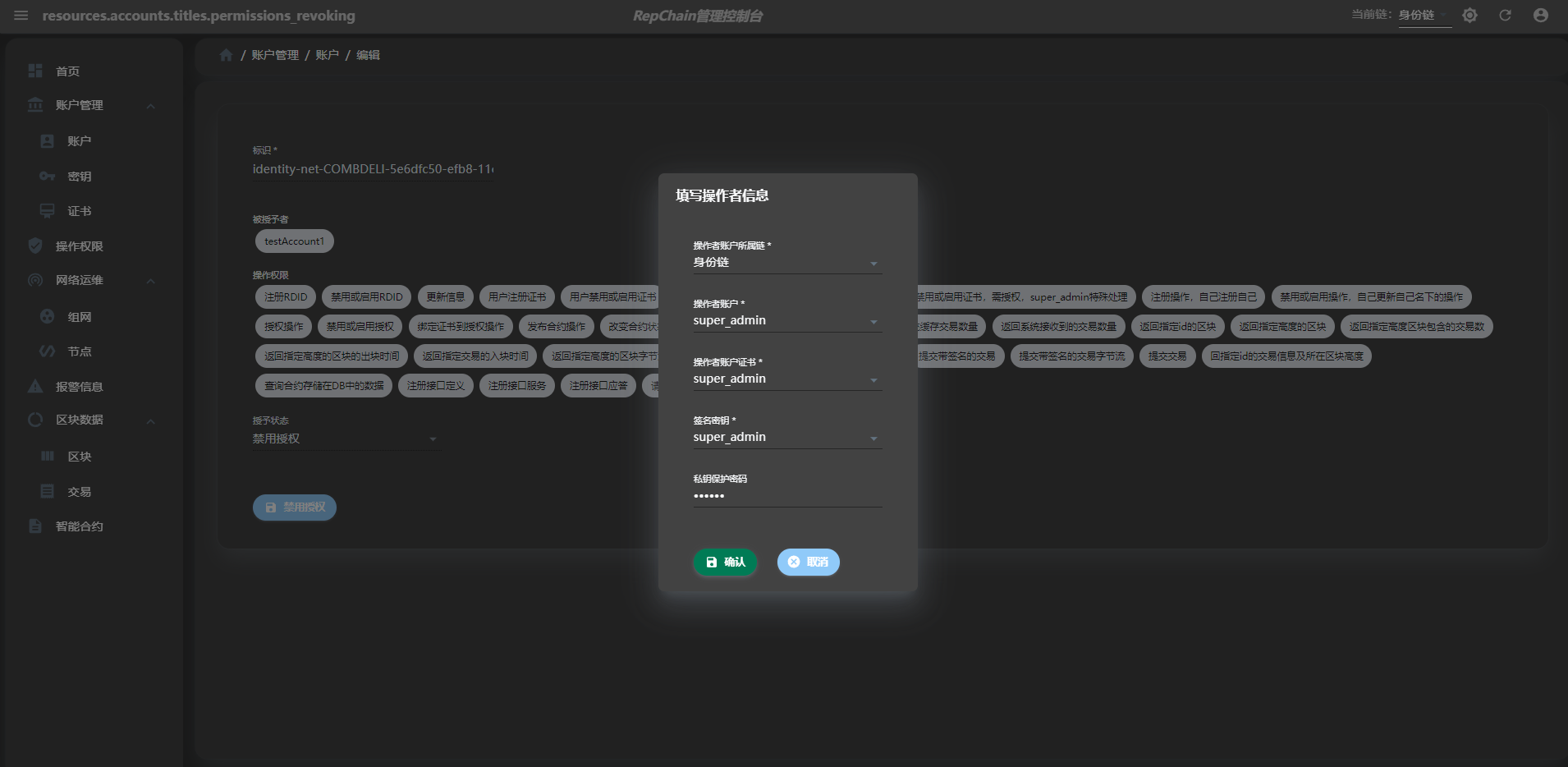Image resolution: width=1568 pixels, height=767 pixels.
Task: Click the 授权操作 permission chip
Action: tap(284, 327)
